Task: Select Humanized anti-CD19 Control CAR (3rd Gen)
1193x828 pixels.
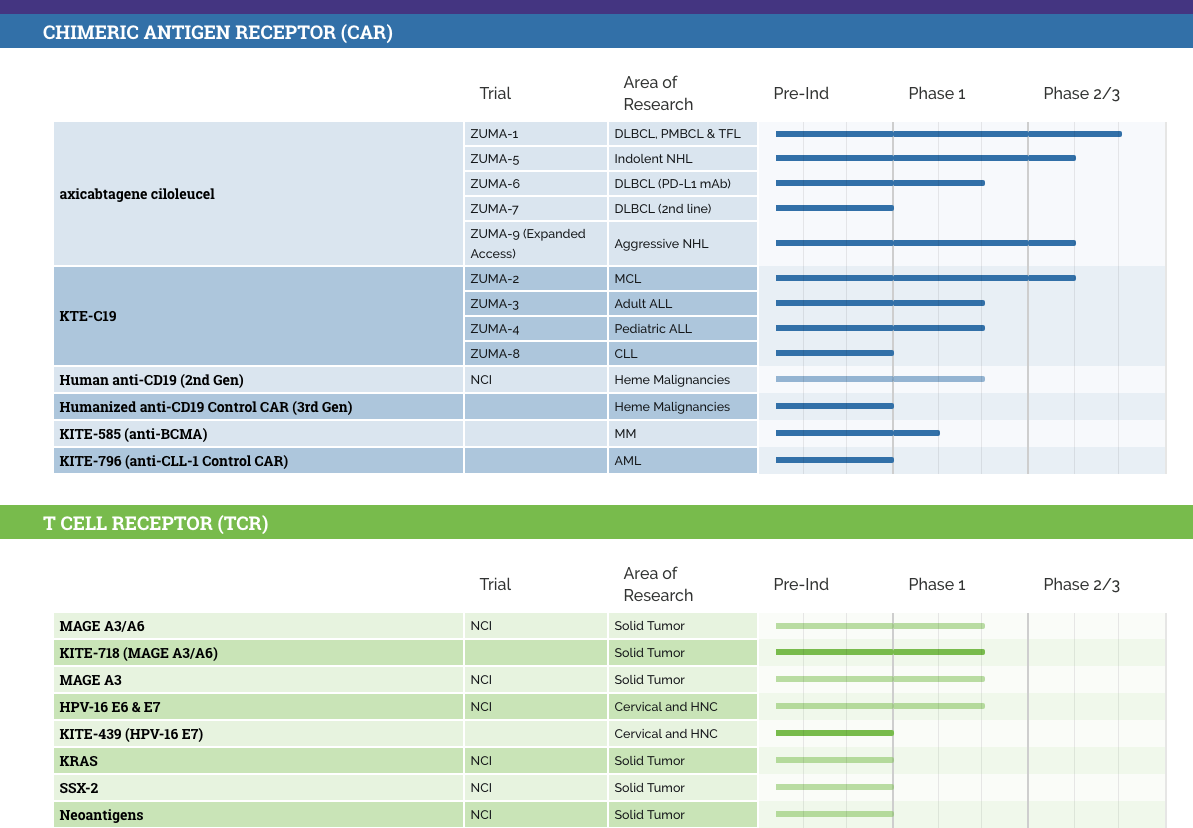Action: pos(259,406)
